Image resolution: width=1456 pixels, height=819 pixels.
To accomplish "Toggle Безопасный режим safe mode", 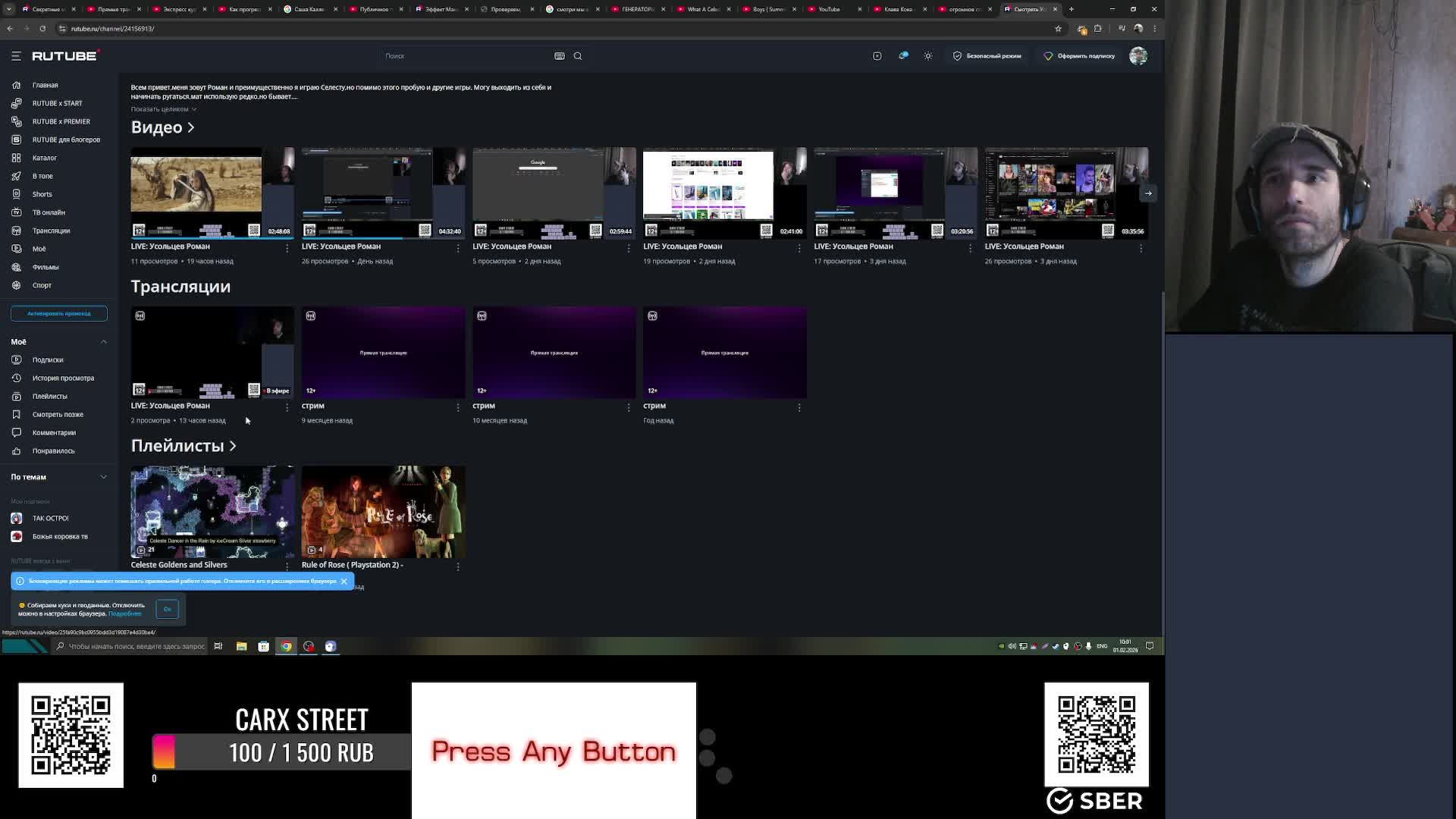I will click(987, 56).
